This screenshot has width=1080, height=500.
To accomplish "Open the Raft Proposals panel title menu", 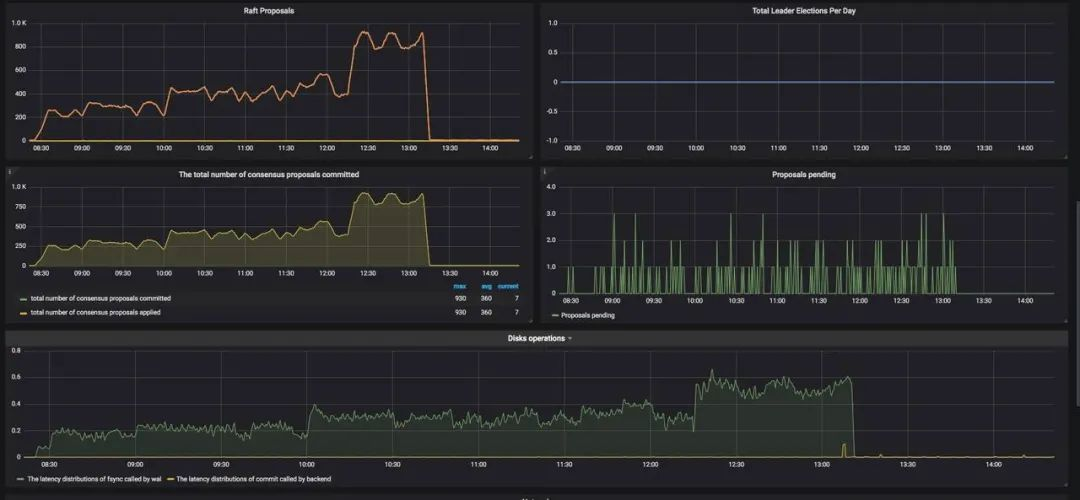I will pos(269,11).
